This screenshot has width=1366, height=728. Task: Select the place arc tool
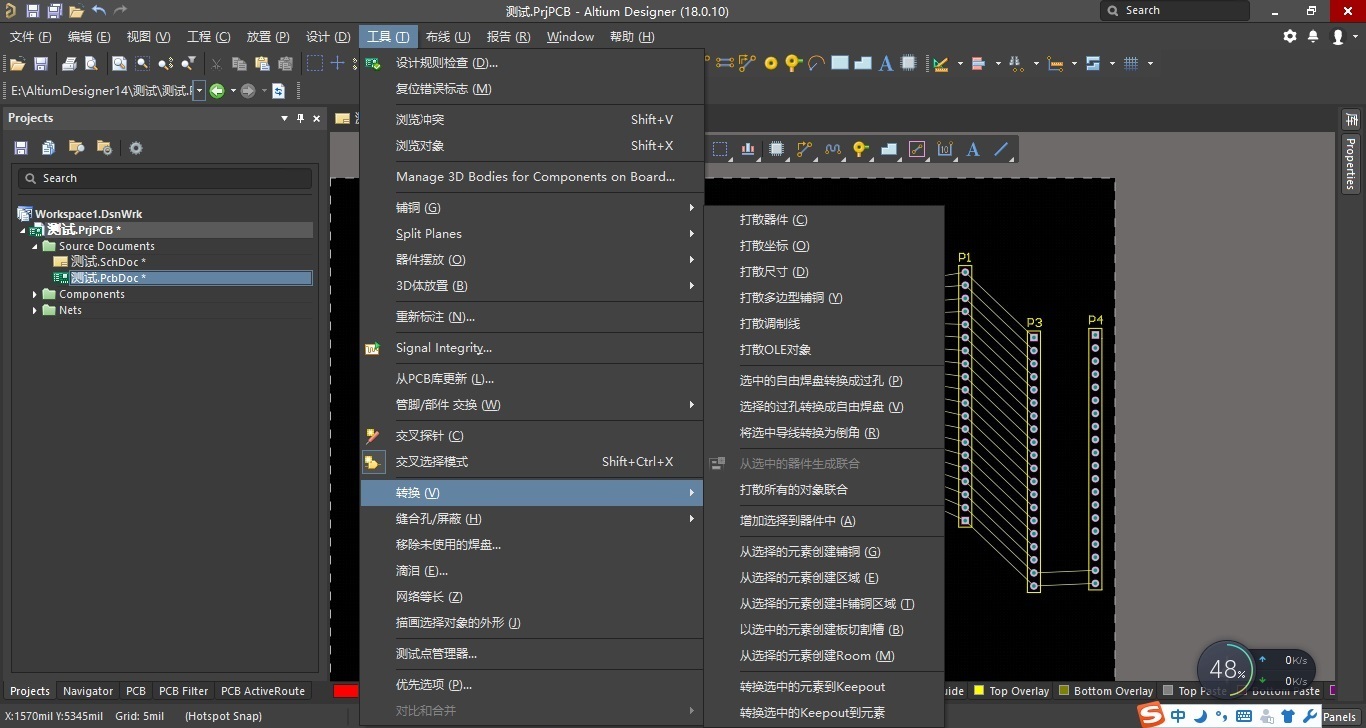(x=817, y=63)
